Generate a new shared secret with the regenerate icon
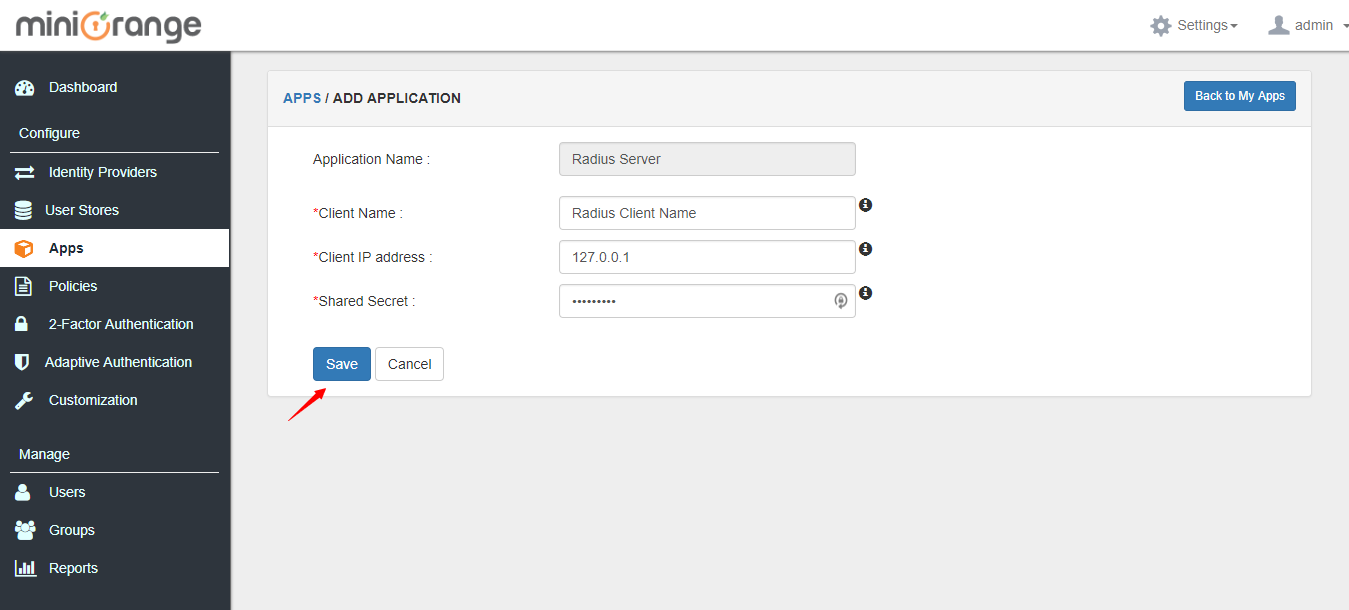1349x610 pixels. (840, 301)
